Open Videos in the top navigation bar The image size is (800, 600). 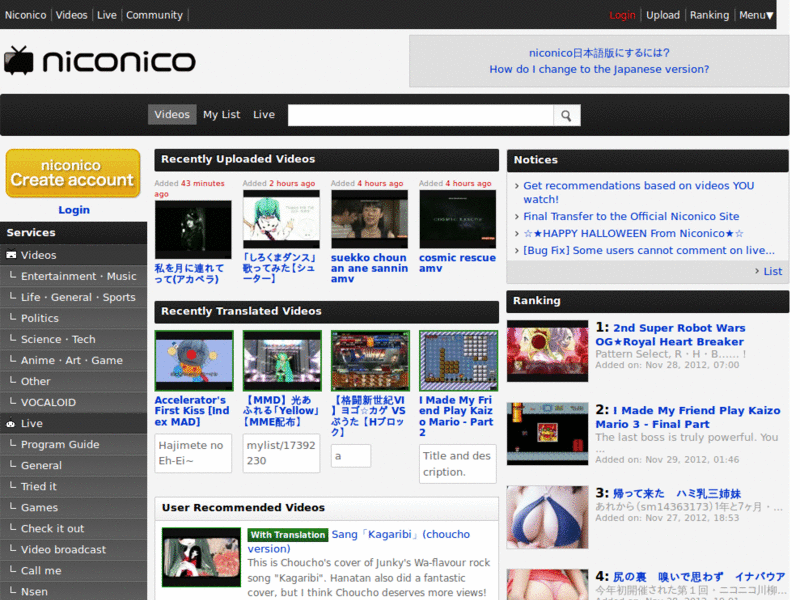coord(71,15)
